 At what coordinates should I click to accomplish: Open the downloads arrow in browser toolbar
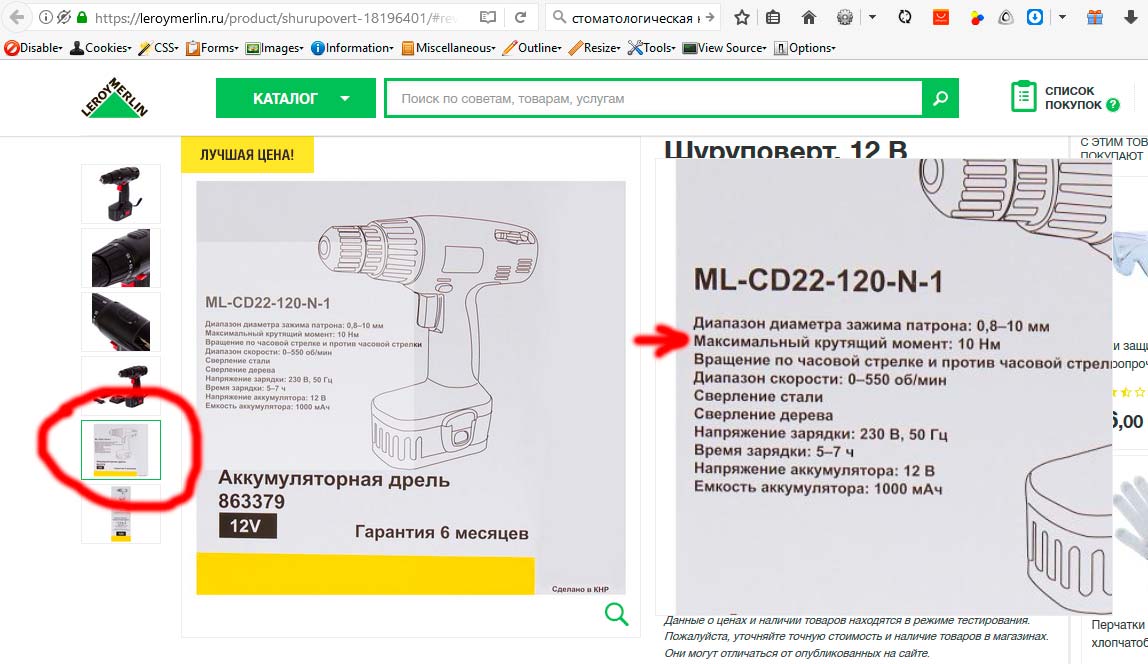pos(1130,18)
